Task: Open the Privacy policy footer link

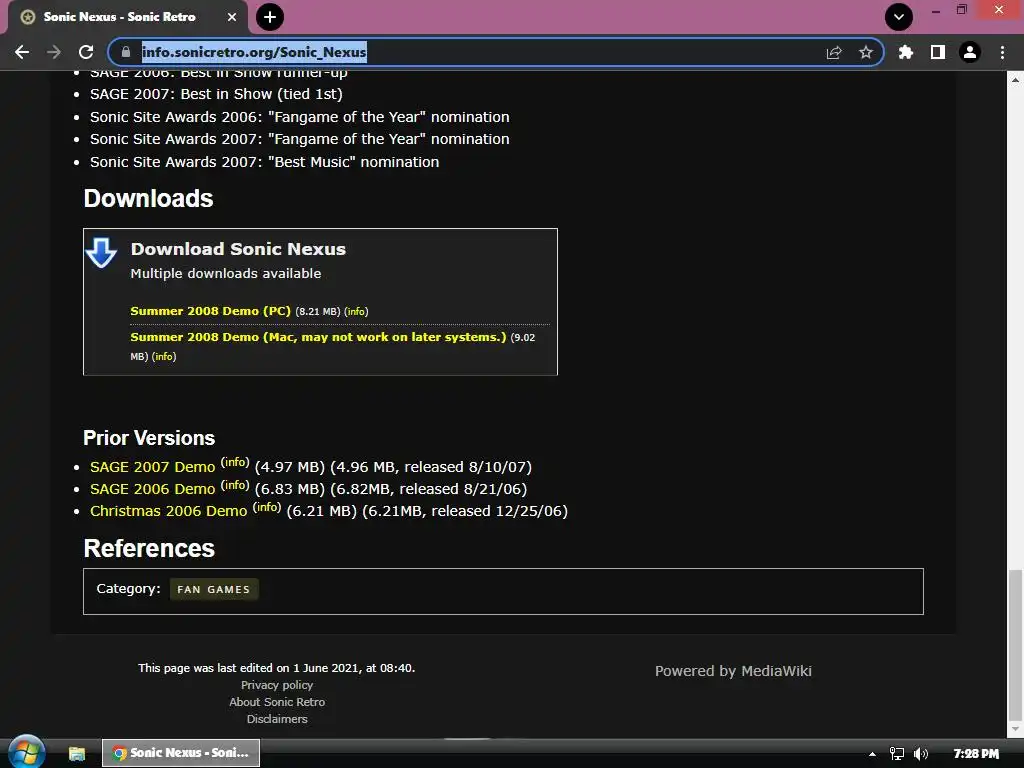Action: pyautogui.click(x=277, y=685)
